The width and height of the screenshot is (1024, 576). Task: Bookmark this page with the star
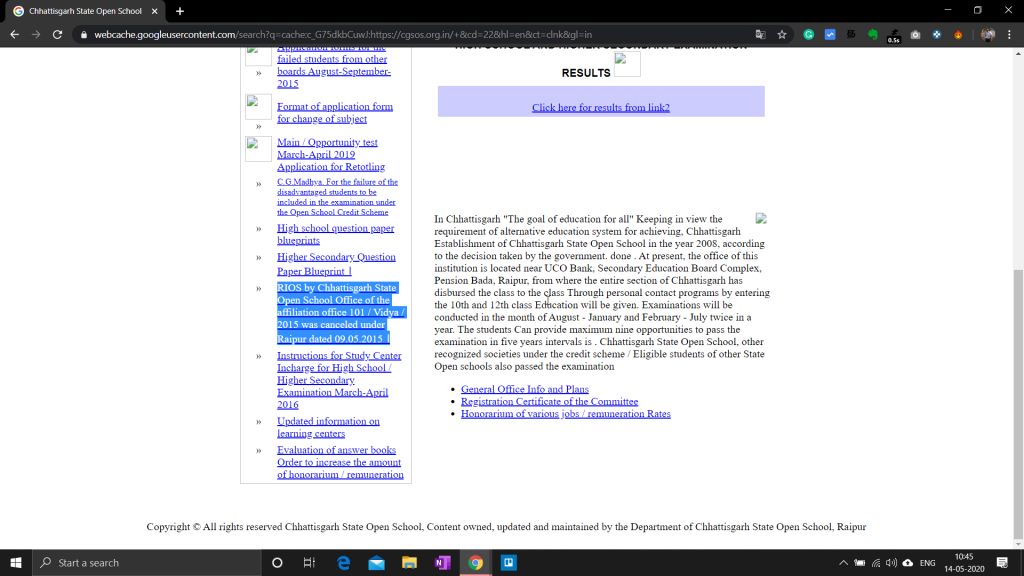pyautogui.click(x=782, y=35)
